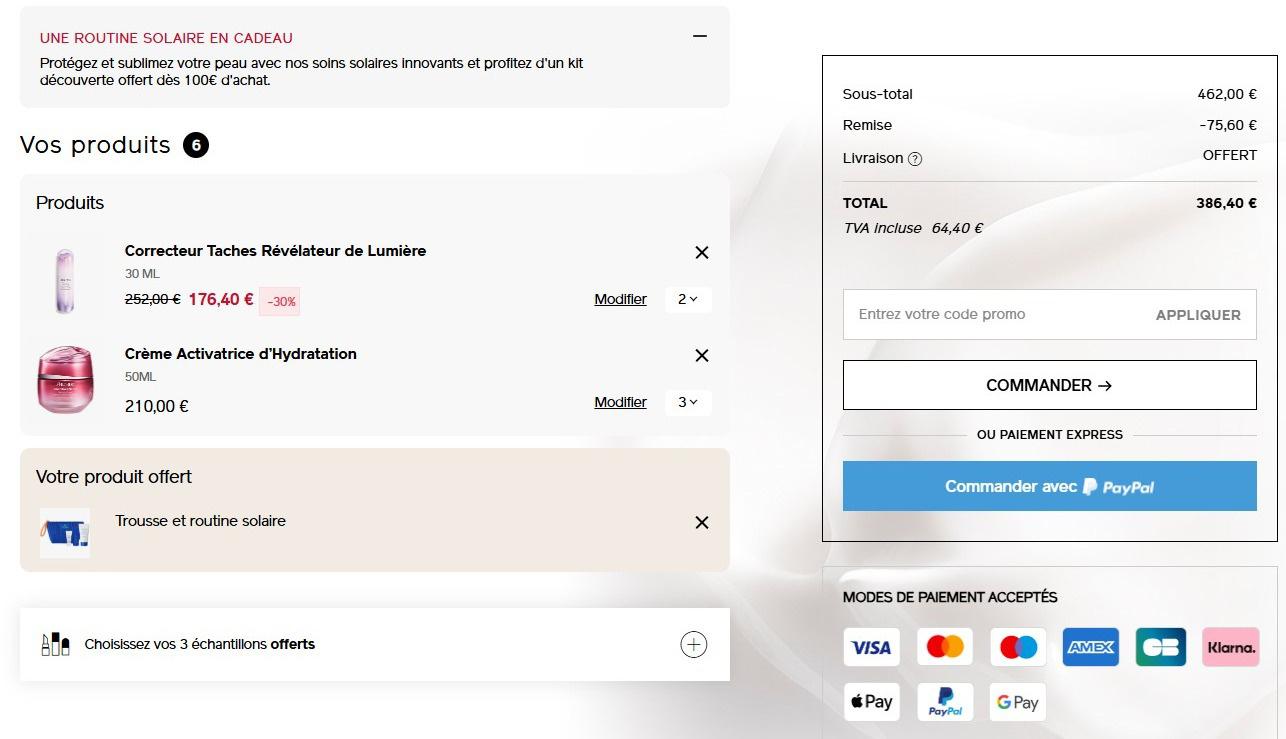The height and width of the screenshot is (739, 1286).
Task: Checkout with the PayPal express button
Action: (x=1050, y=486)
